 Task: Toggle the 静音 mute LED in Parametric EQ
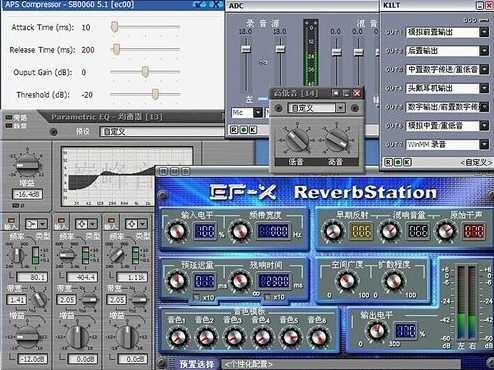pyautogui.click(x=9, y=126)
